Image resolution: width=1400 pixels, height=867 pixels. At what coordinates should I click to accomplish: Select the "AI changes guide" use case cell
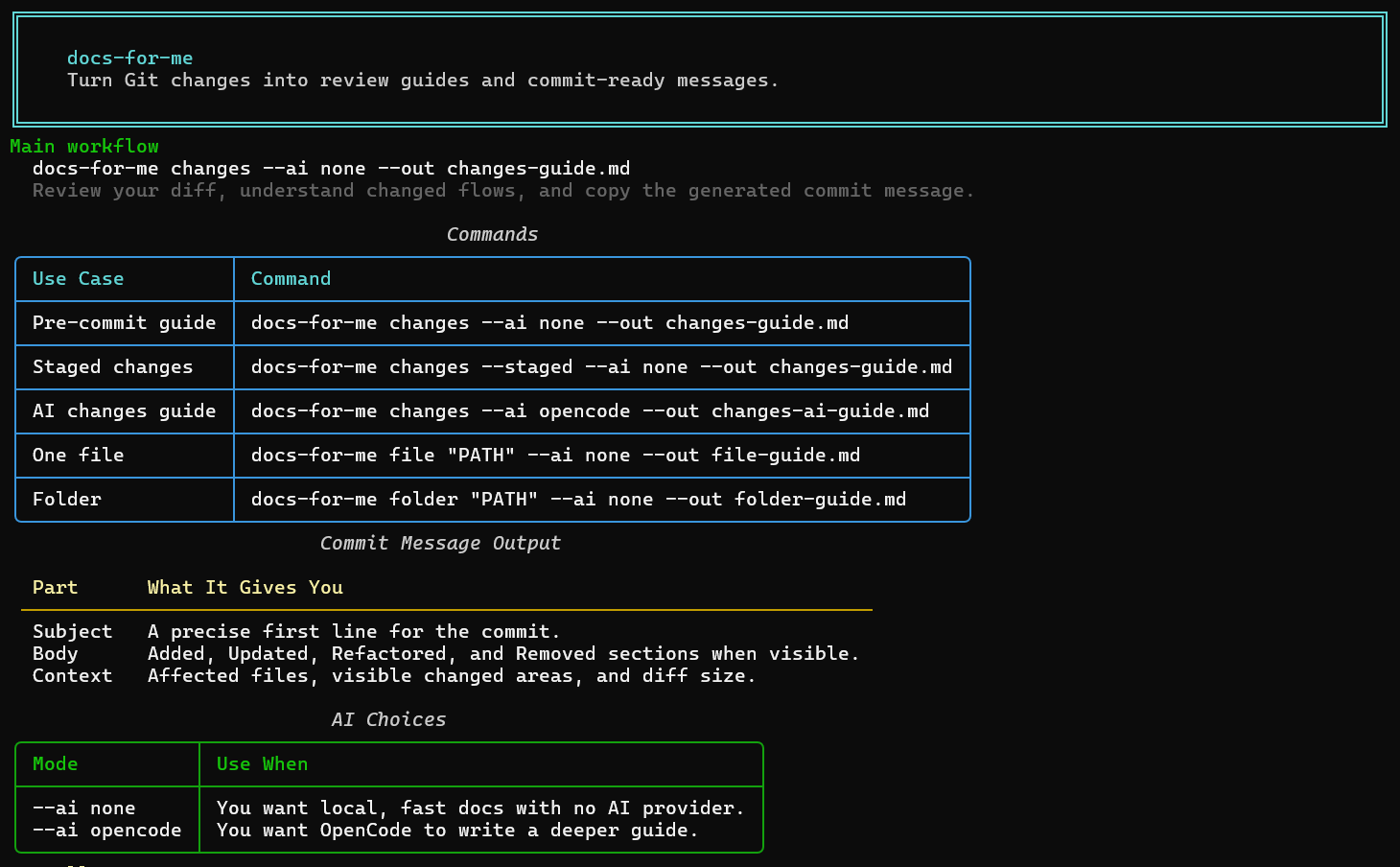click(125, 411)
